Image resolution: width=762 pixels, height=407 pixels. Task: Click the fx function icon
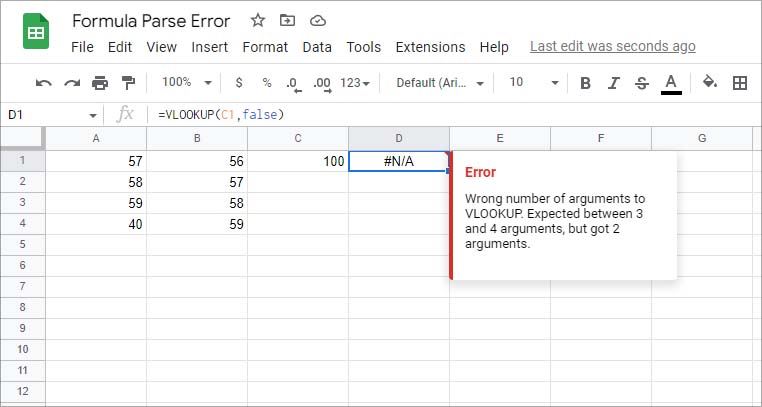pos(125,115)
